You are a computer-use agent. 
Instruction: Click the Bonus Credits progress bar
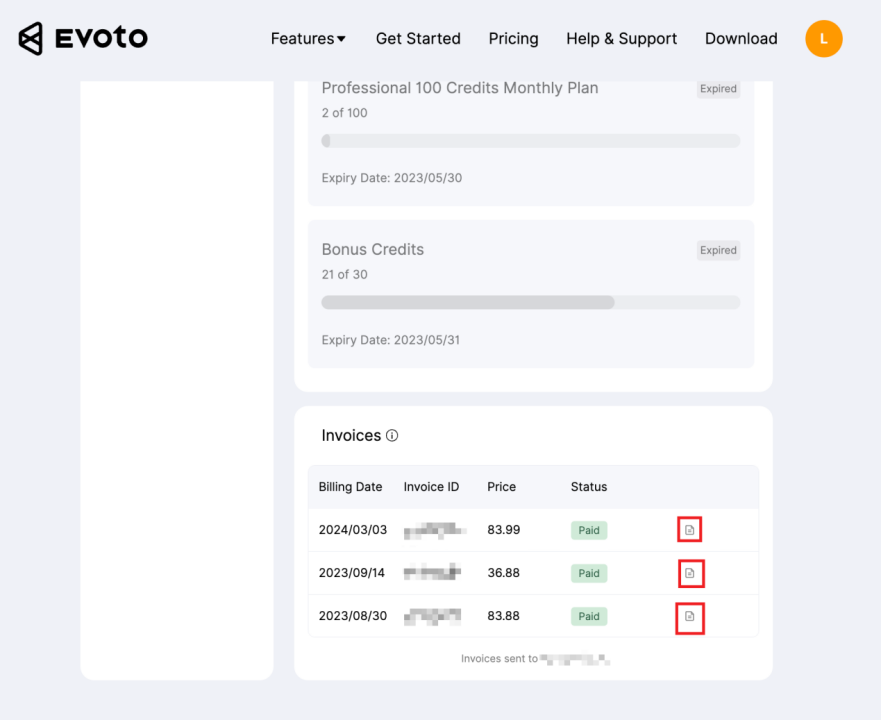coord(530,302)
